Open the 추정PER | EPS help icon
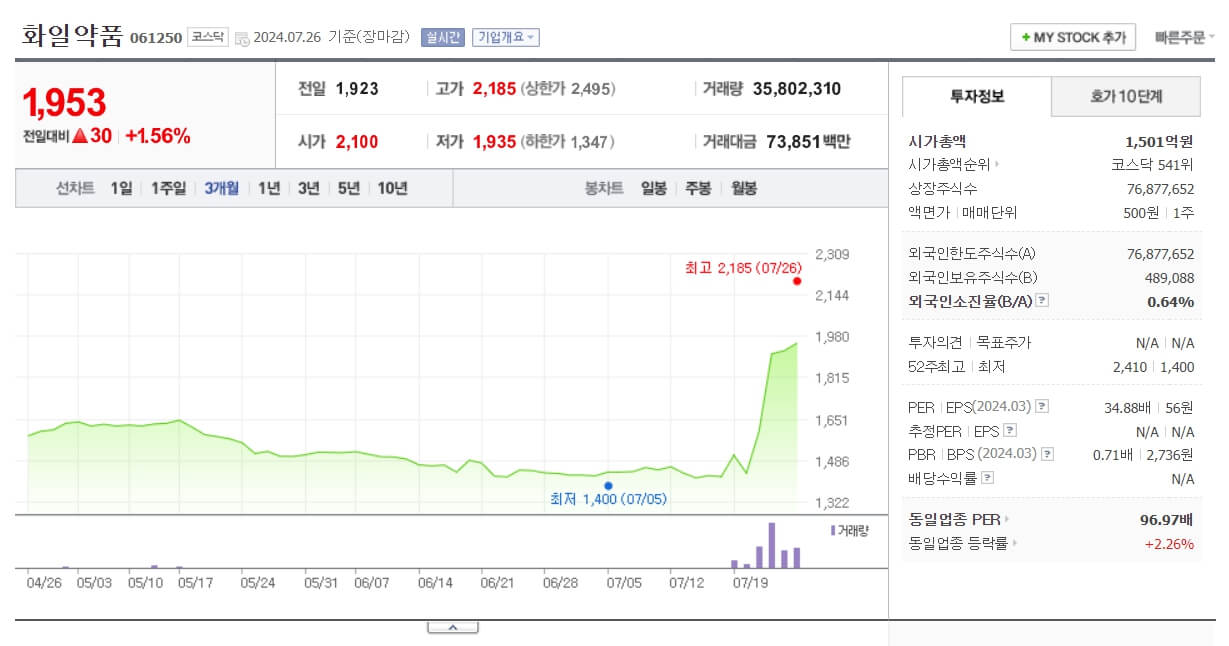 pos(1008,429)
